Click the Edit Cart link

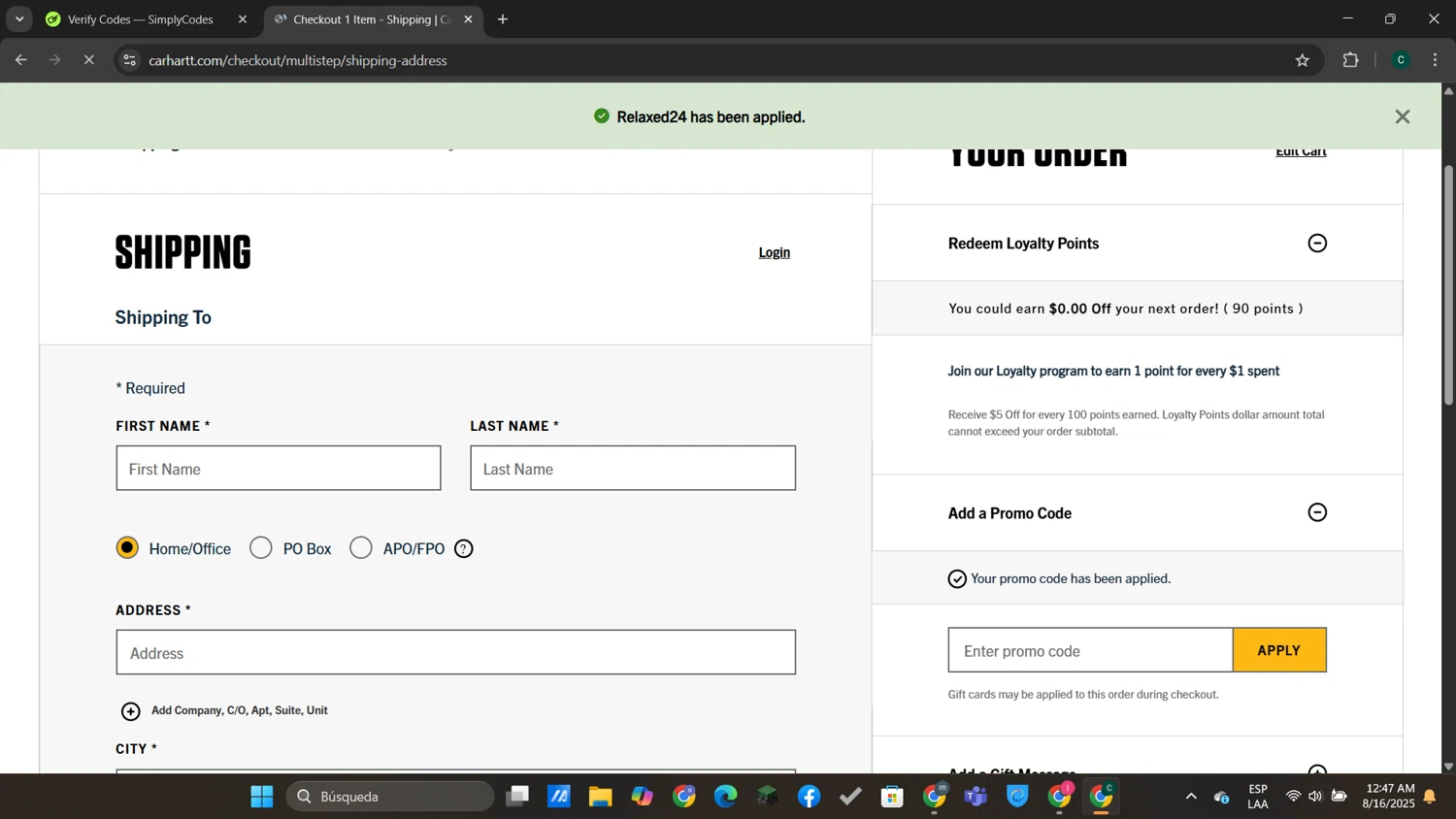coord(1301,151)
